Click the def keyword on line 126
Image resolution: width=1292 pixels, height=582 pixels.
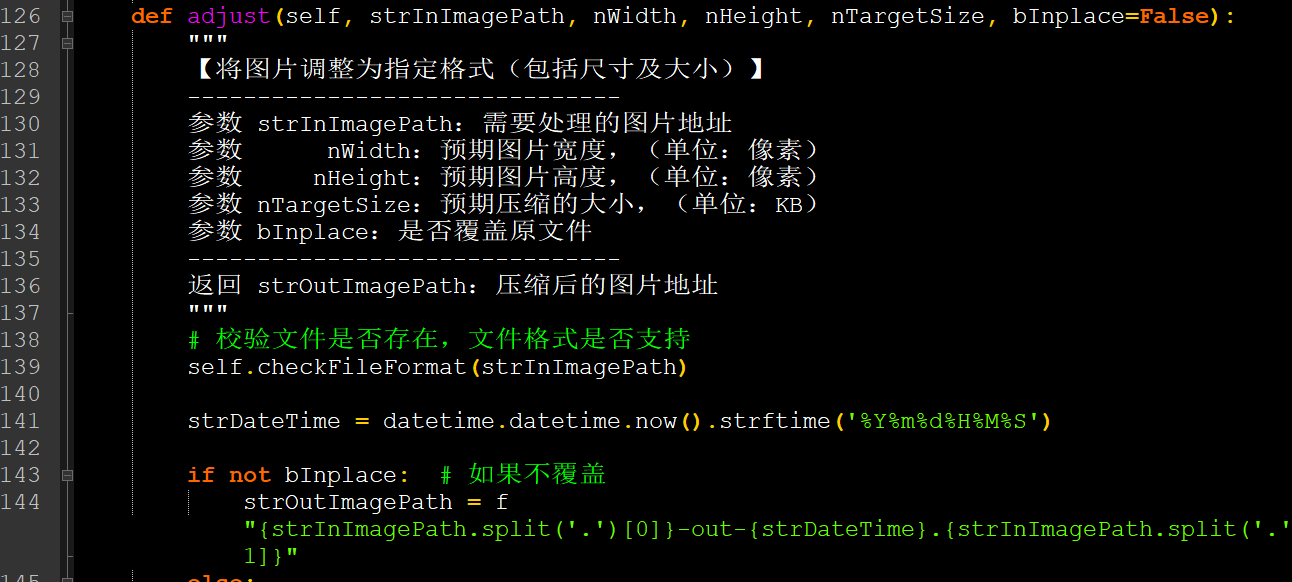pyautogui.click(x=152, y=17)
